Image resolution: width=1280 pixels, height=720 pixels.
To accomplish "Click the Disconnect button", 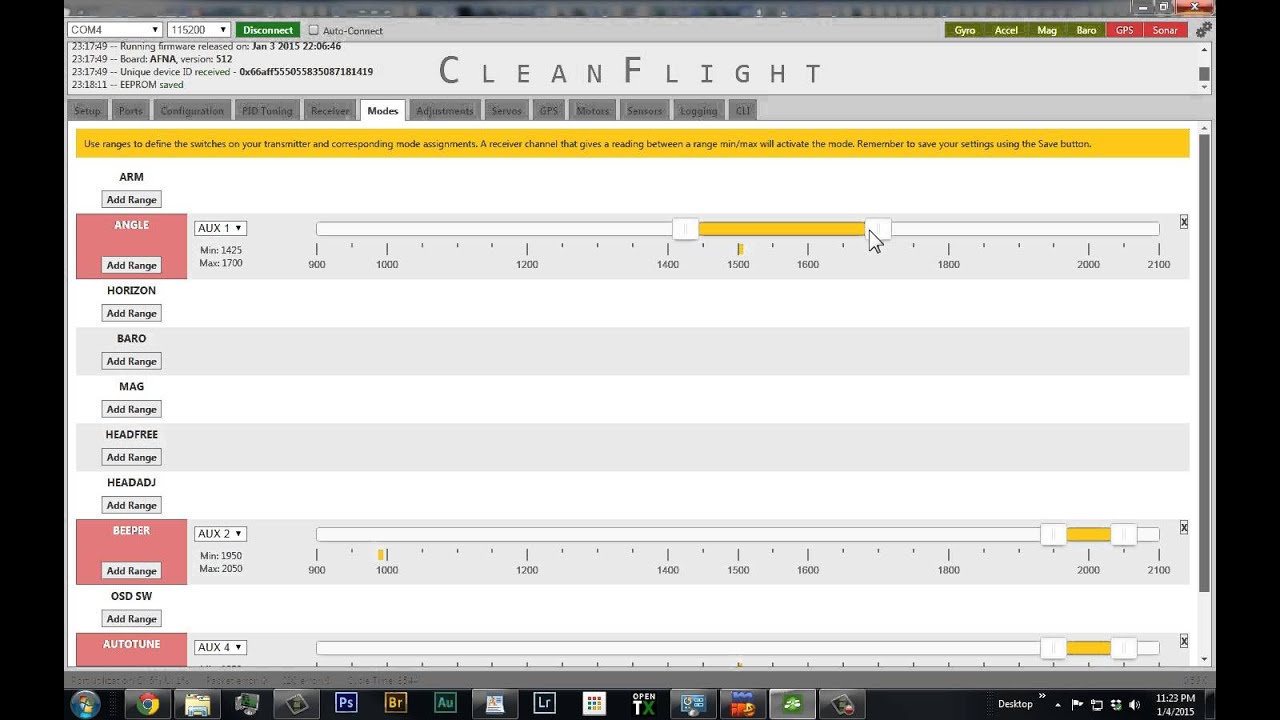I will 268,30.
